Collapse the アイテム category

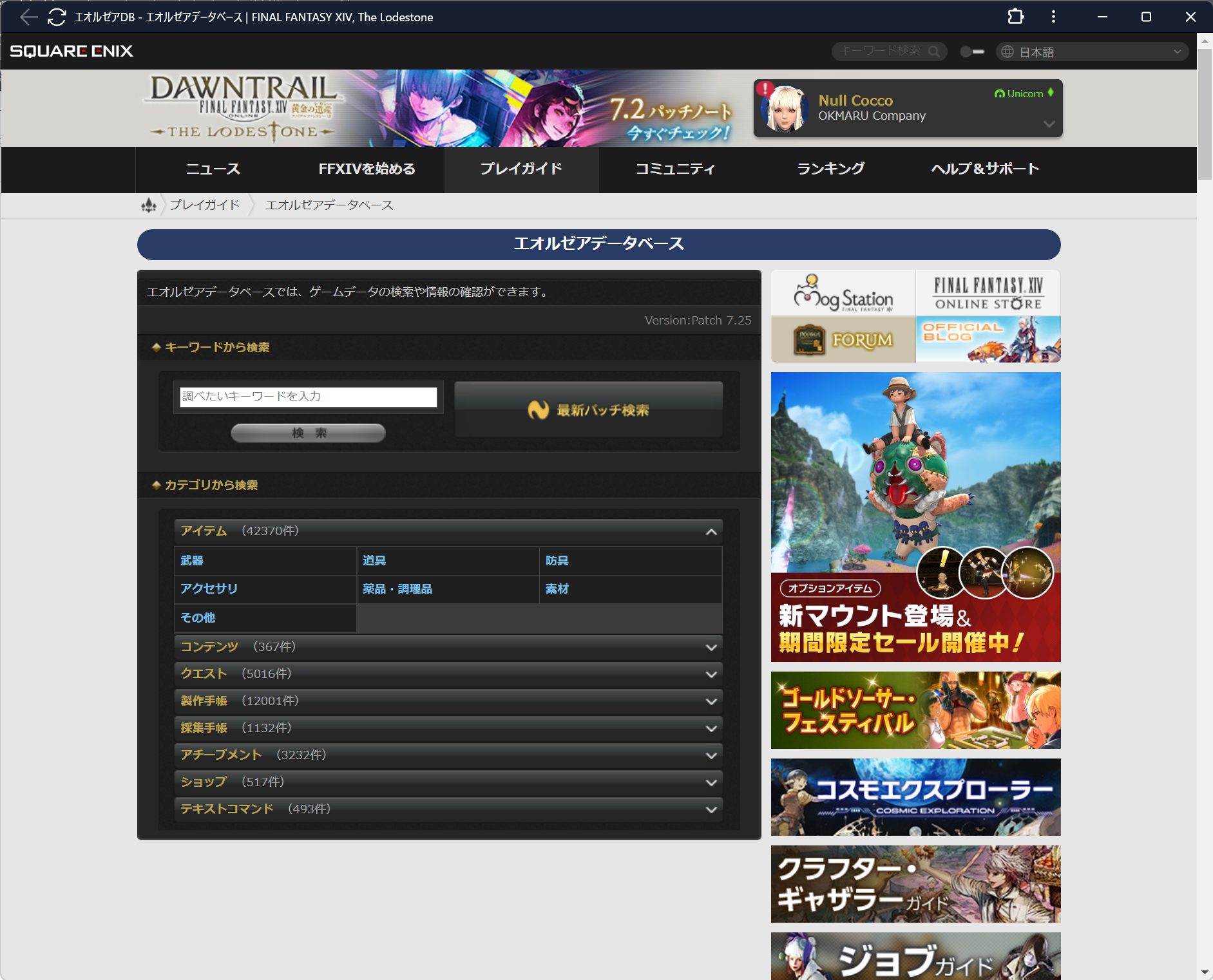[448, 531]
